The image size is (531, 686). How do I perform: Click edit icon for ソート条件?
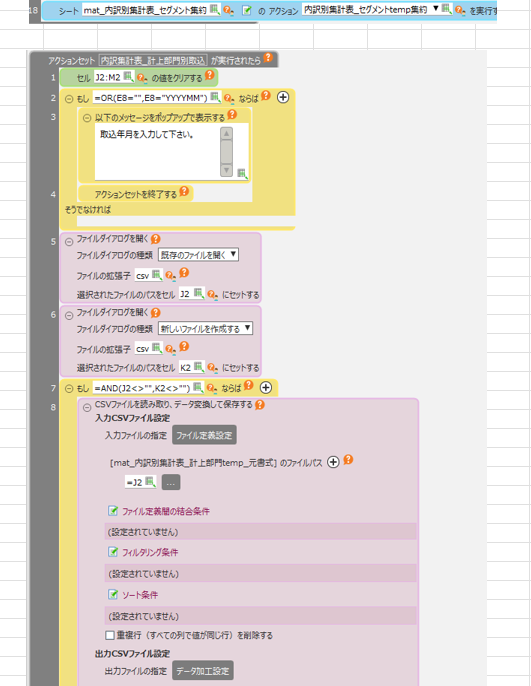pos(113,594)
